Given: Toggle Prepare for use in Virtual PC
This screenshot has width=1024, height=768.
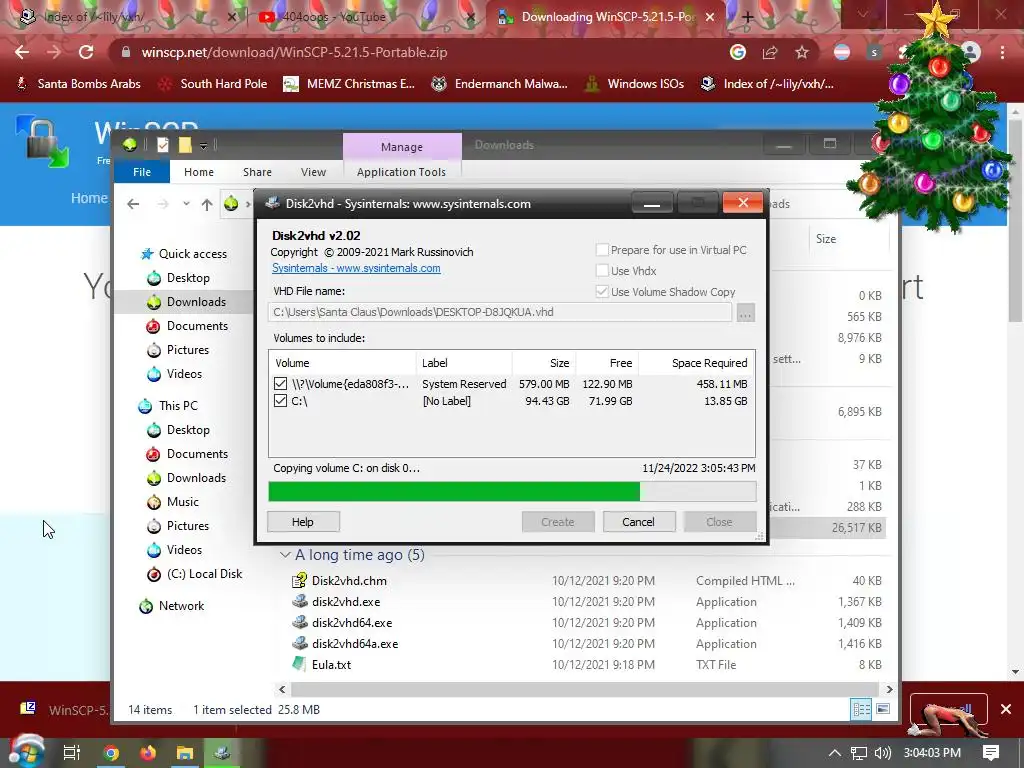Looking at the screenshot, I should [x=602, y=250].
